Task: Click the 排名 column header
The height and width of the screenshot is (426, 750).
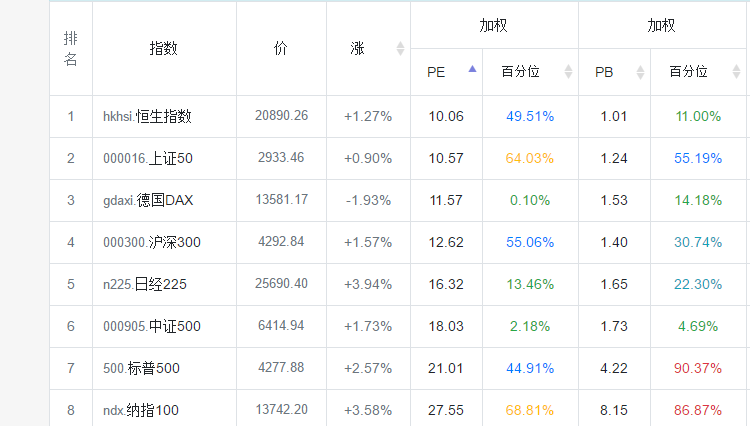Action: click(70, 48)
